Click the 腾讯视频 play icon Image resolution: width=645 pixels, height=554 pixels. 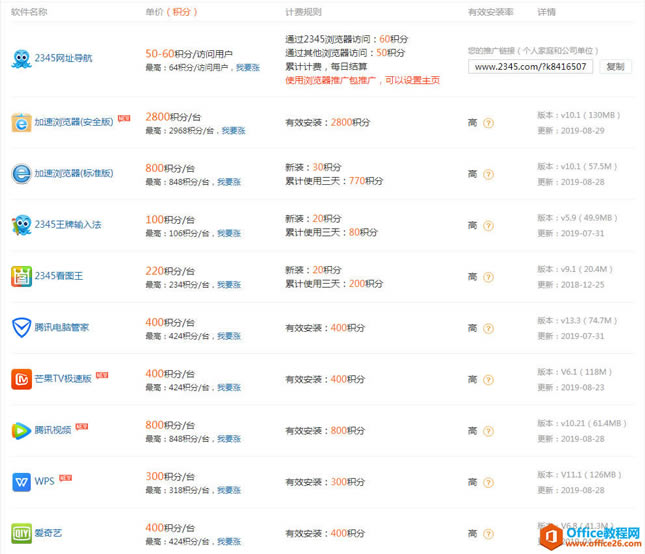[x=21, y=431]
